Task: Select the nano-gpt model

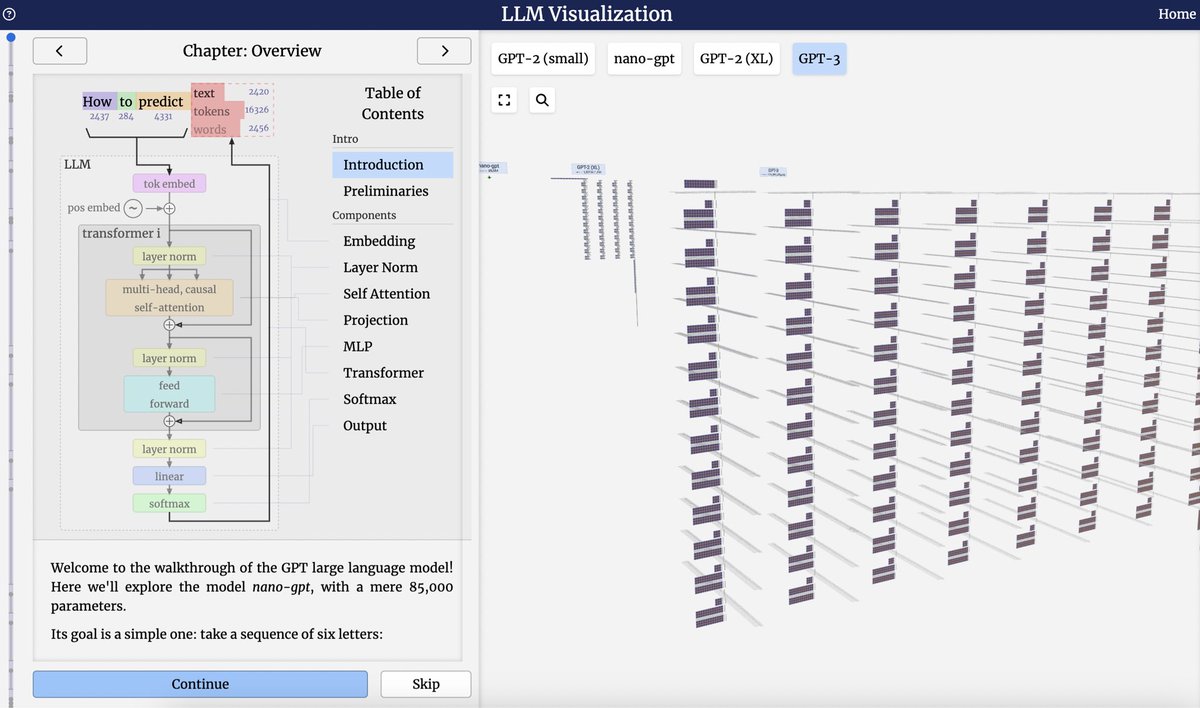Action: (x=644, y=59)
